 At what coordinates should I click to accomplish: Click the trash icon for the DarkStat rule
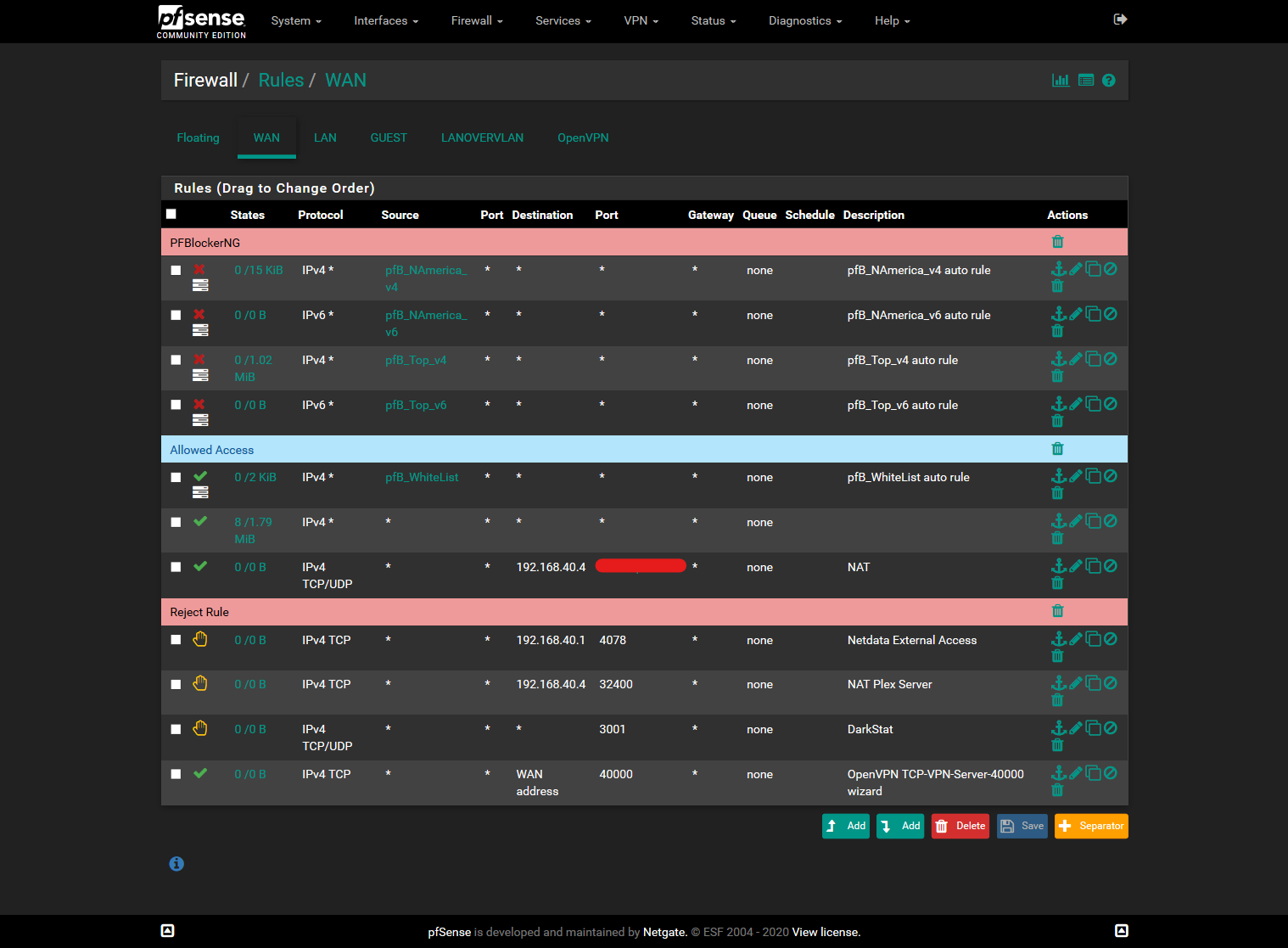(x=1057, y=745)
